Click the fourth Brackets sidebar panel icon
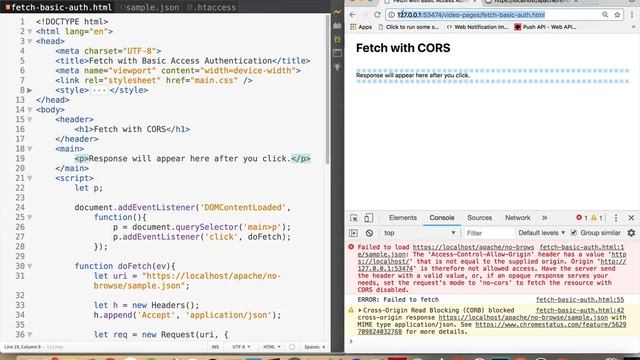Image resolution: width=640 pixels, height=360 pixels. click(x=338, y=53)
